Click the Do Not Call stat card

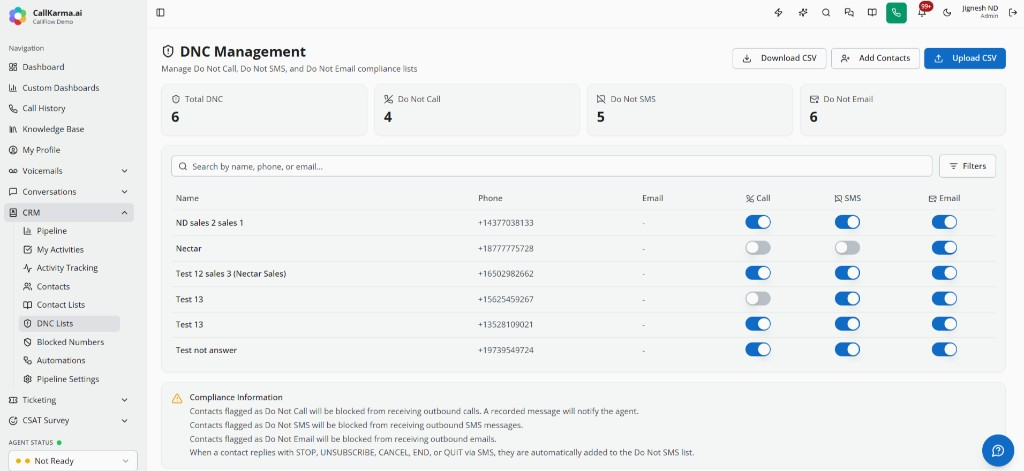tap(477, 110)
